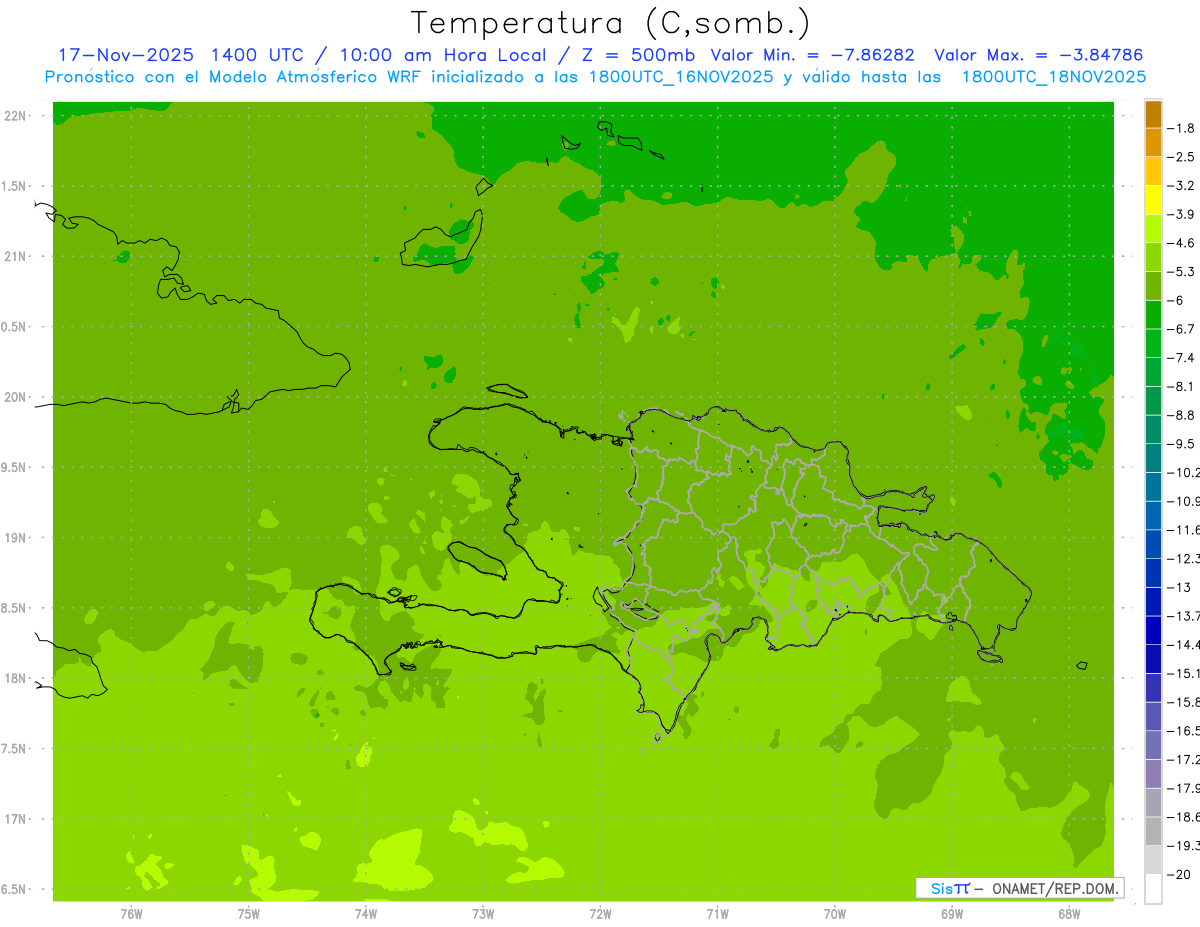Pick the purple swatch between -16.5 and -17.2
The image size is (1200, 927).
tap(1153, 746)
